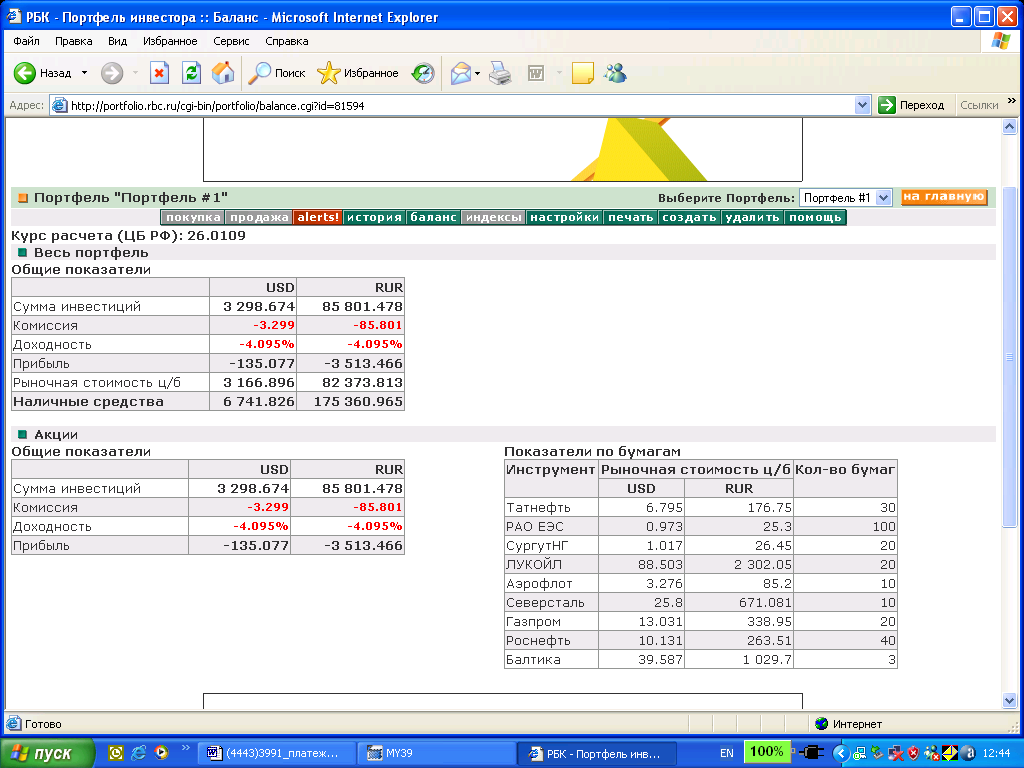Click the vertical scrollbar thumb
Image resolution: width=1024 pixels, height=768 pixels.
1009,356
